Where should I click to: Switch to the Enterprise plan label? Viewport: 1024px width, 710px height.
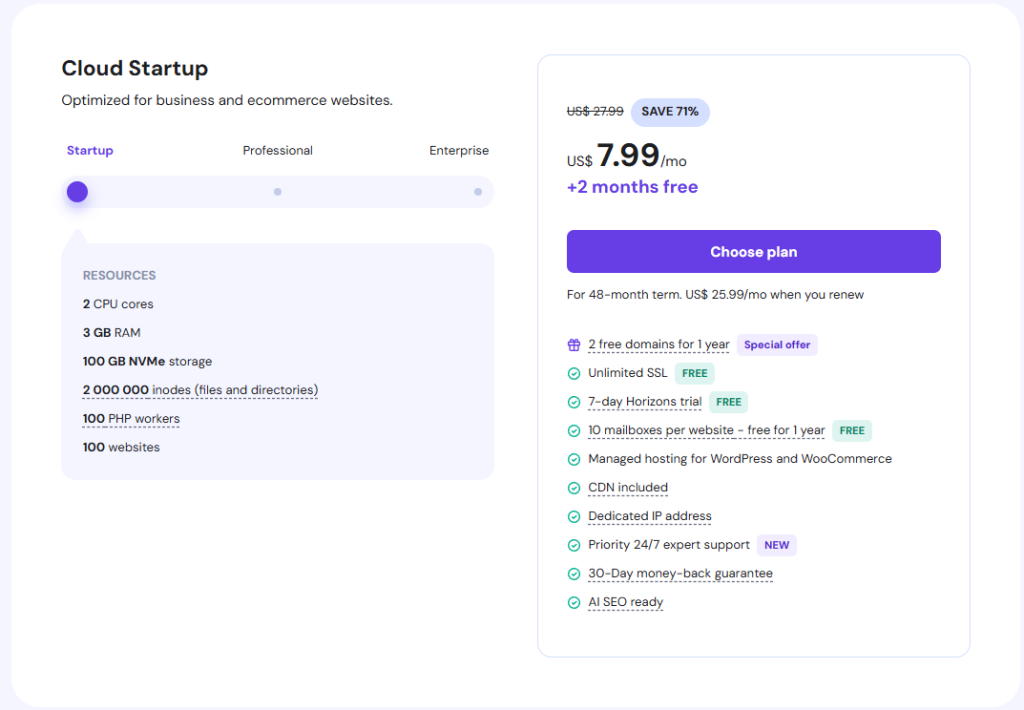(x=458, y=150)
